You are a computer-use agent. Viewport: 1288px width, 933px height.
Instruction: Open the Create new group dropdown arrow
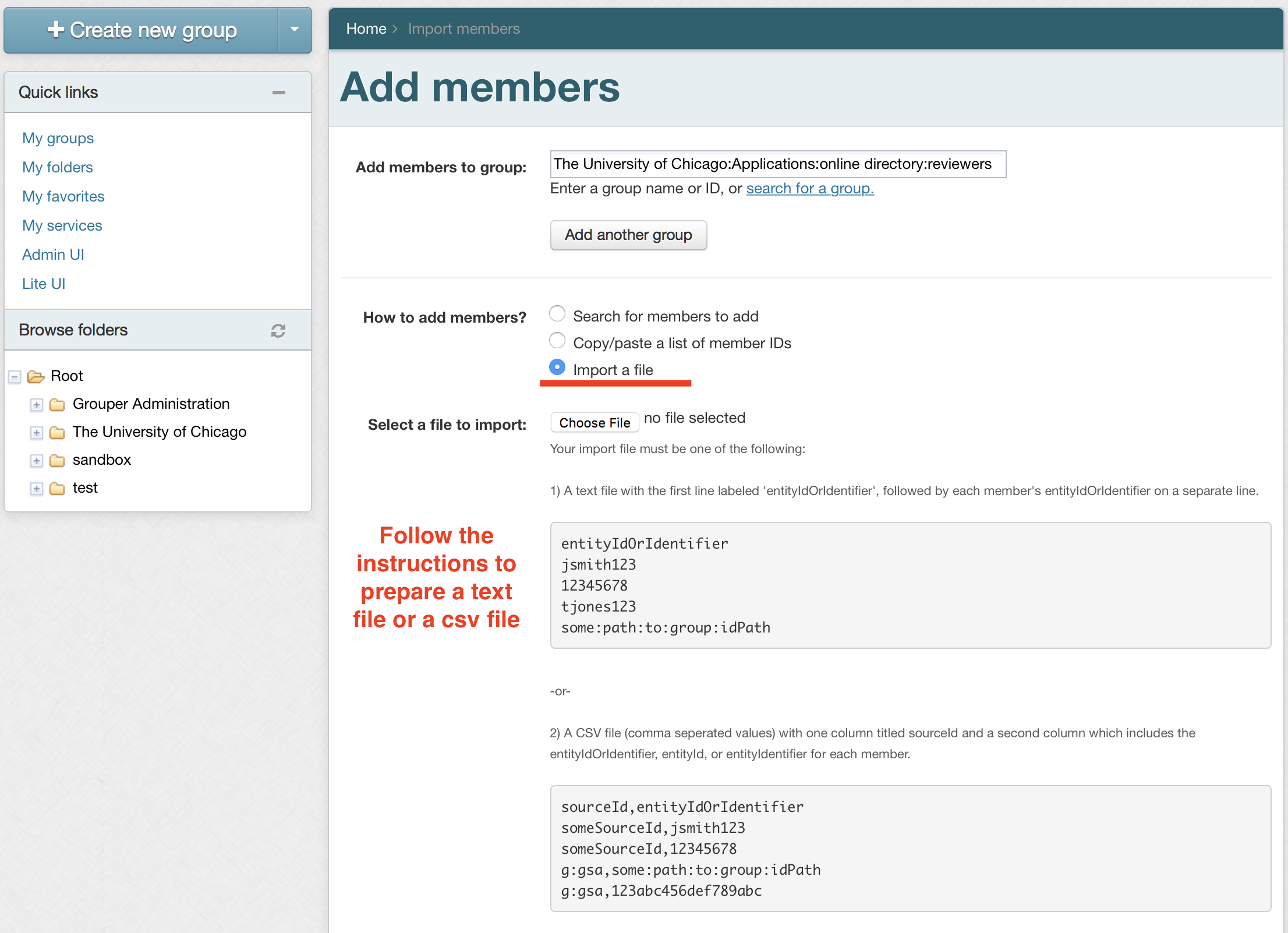point(295,30)
